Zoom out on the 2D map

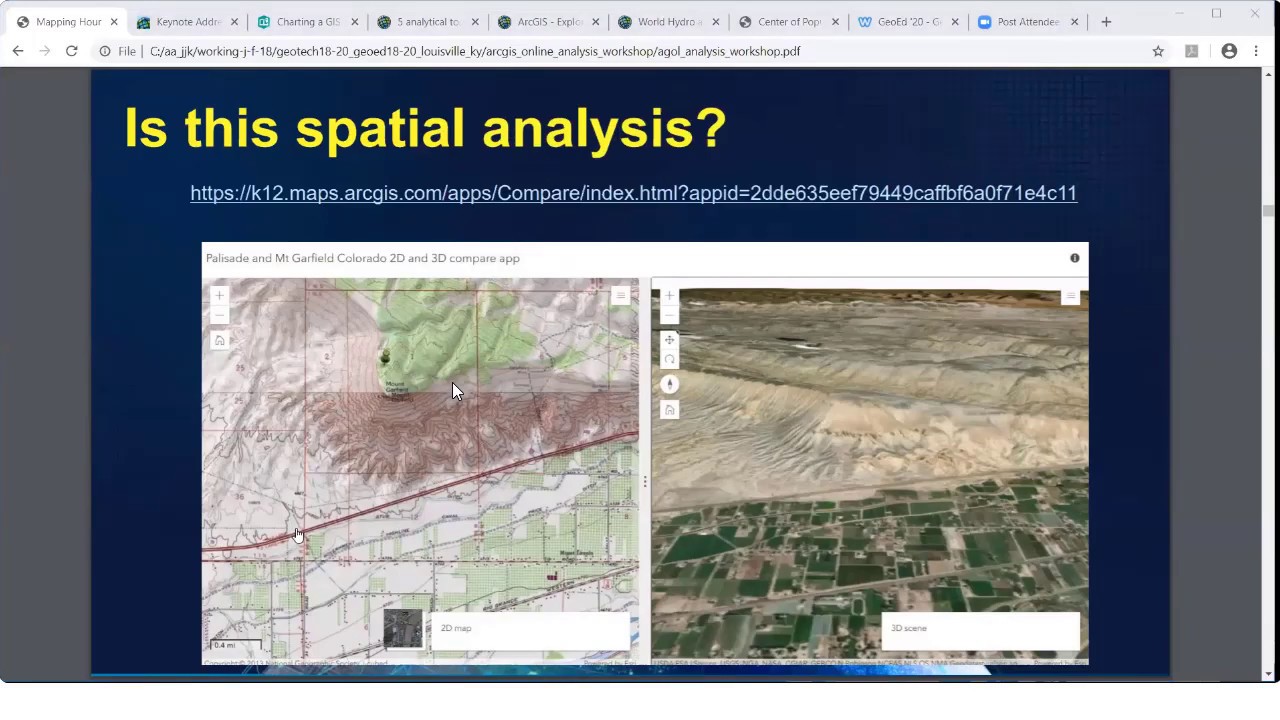(x=219, y=315)
